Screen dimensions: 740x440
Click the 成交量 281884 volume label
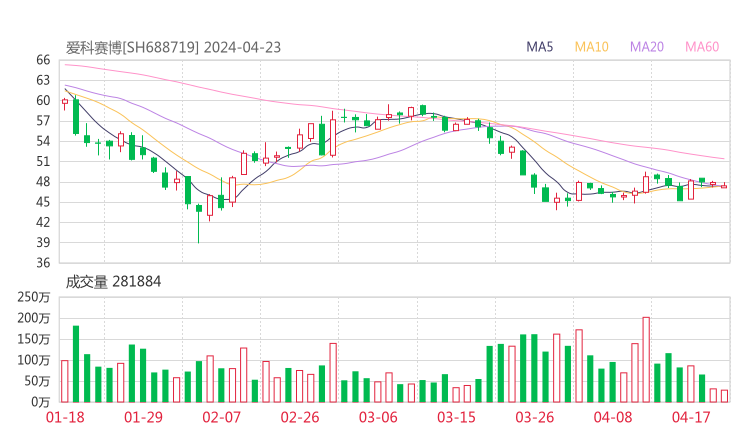click(113, 282)
